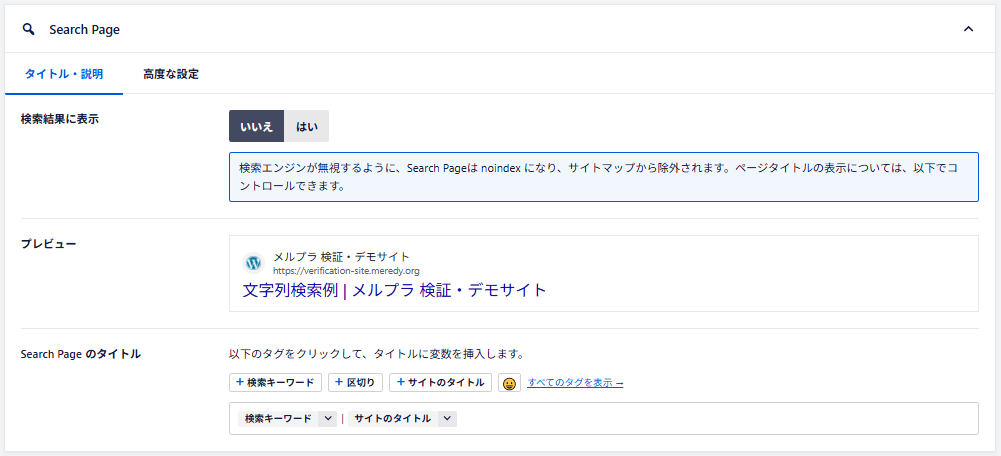1001x456 pixels.
Task: Click the preview title 文字列検索例
Action: [x=394, y=290]
